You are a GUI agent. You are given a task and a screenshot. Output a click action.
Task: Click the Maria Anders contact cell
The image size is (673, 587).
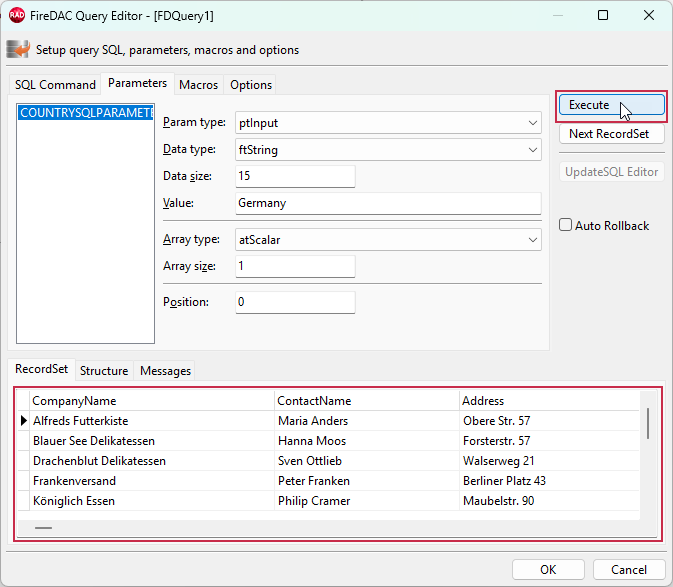367,421
